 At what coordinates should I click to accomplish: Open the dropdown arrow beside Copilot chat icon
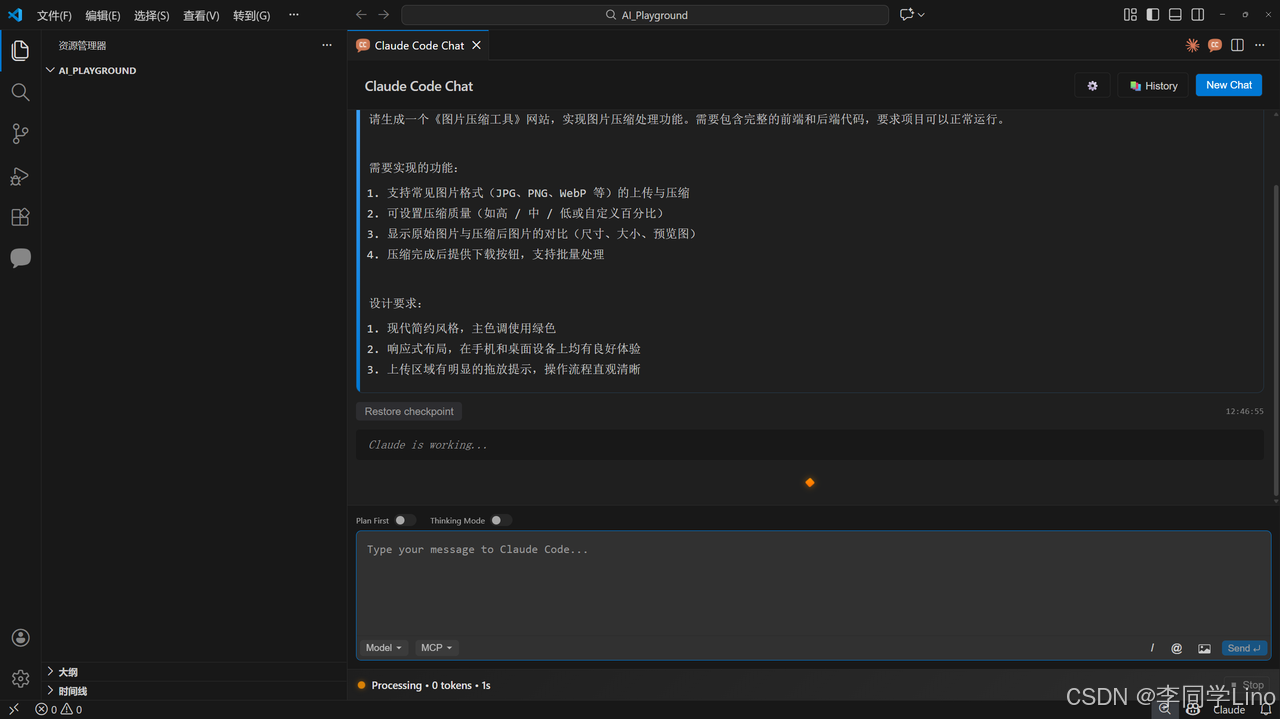[921, 15]
